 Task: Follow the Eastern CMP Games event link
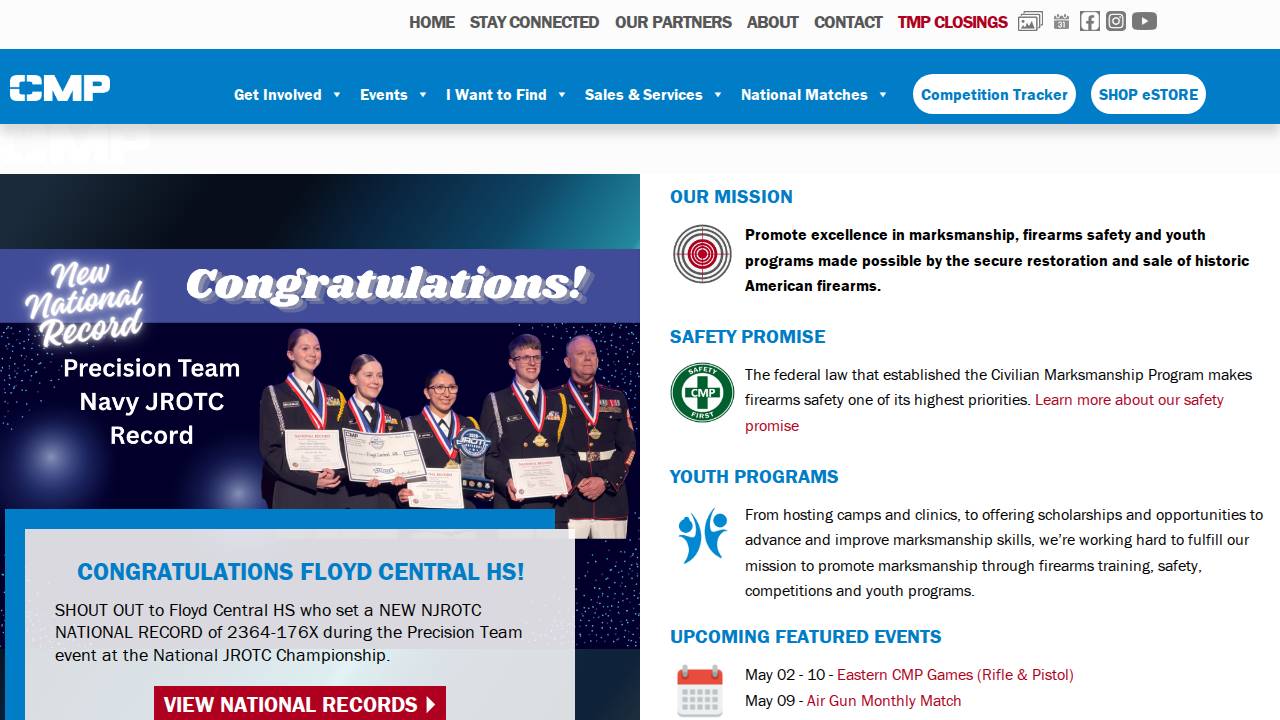pos(954,675)
